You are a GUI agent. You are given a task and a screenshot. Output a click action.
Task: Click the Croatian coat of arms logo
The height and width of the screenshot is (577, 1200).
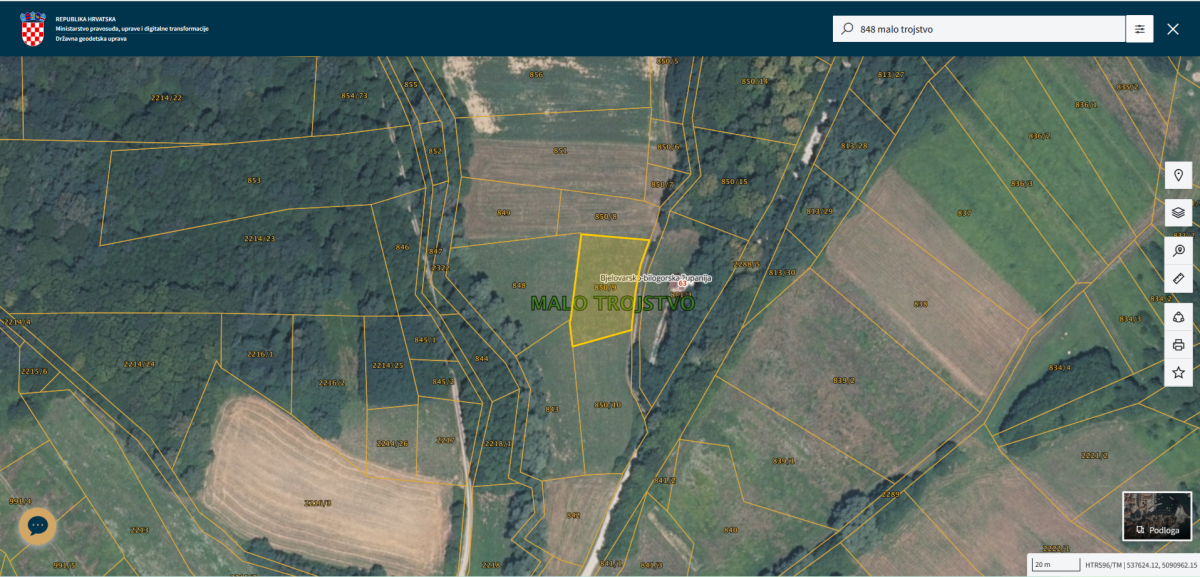pyautogui.click(x=34, y=29)
